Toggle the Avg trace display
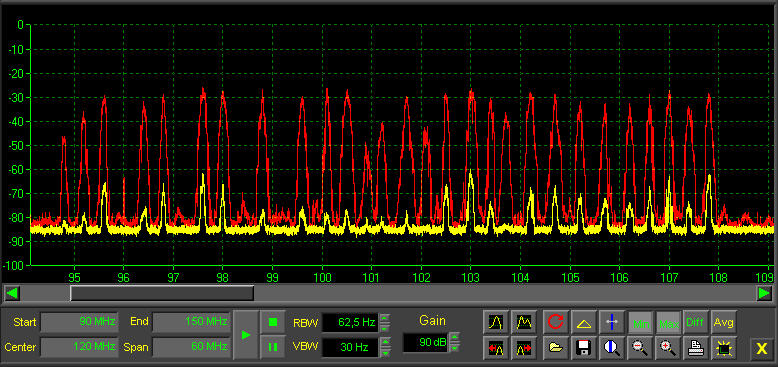 pos(724,322)
